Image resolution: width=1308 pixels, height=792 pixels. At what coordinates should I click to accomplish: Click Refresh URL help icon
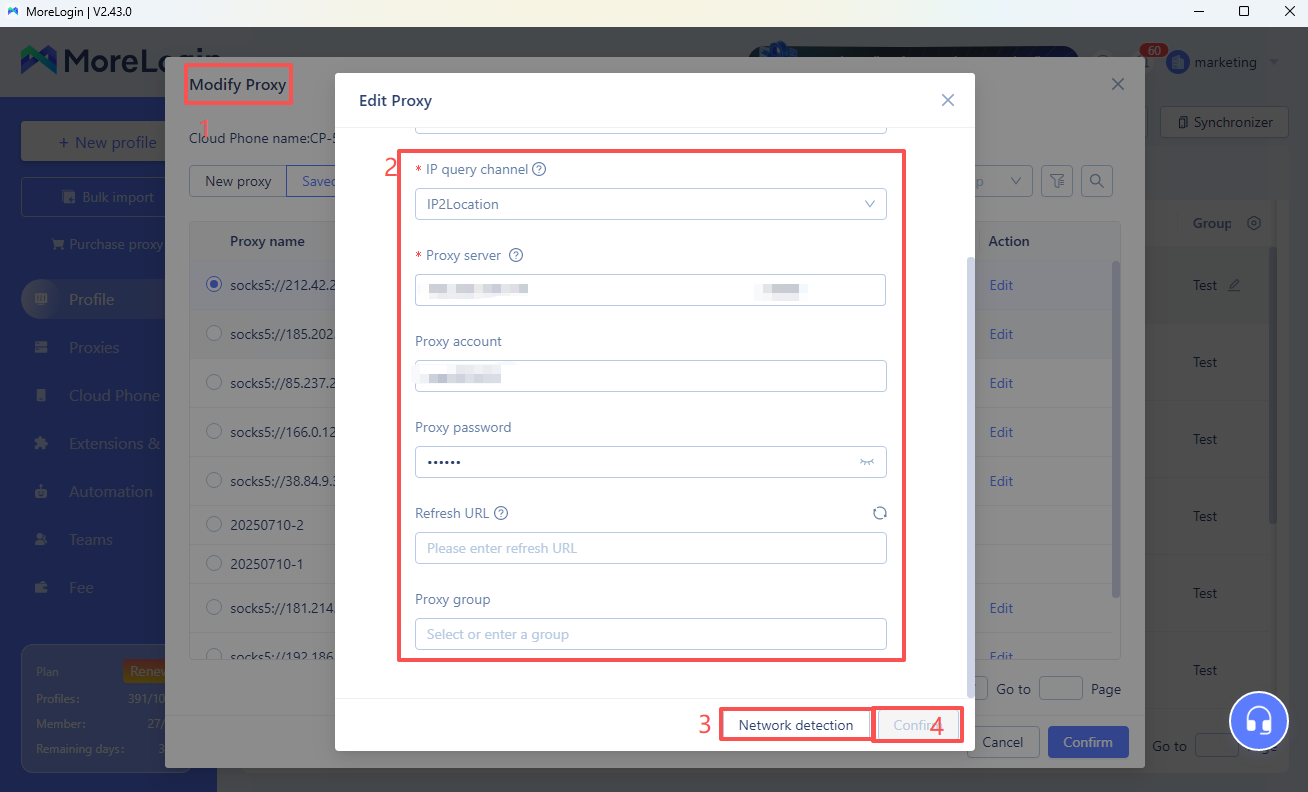[501, 514]
